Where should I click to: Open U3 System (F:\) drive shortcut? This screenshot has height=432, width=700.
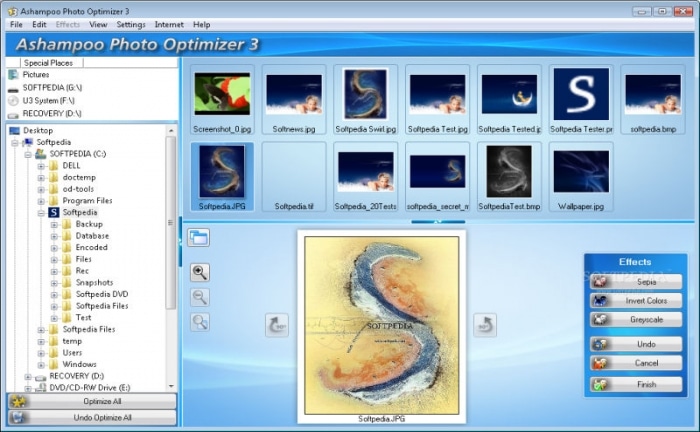pos(49,100)
